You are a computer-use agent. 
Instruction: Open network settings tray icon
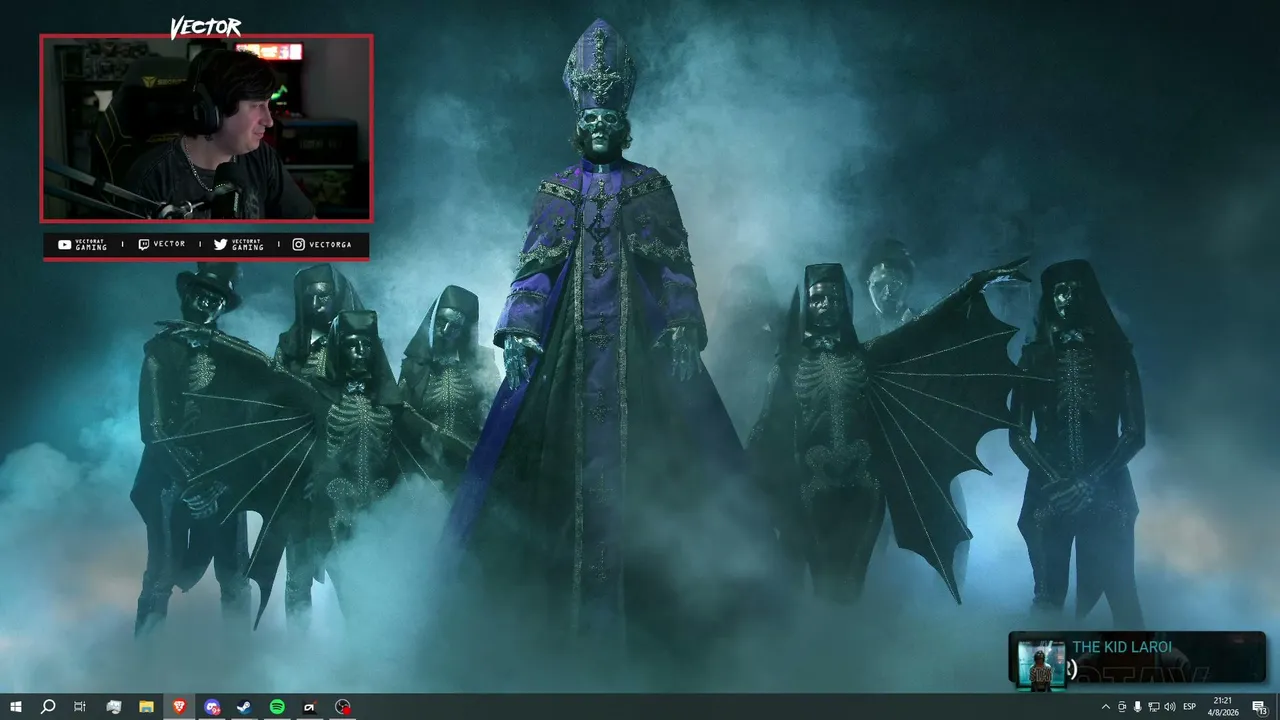point(1154,707)
